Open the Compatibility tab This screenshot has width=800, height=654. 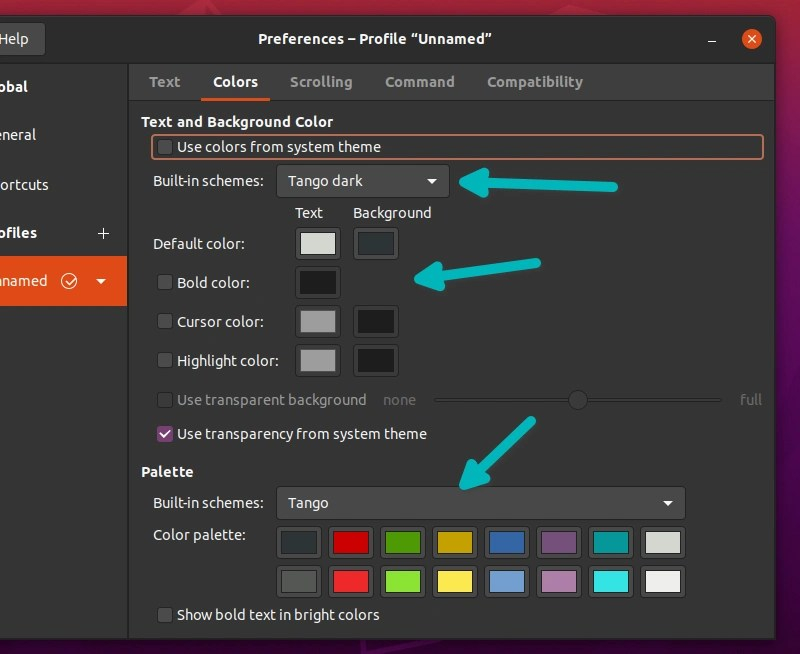click(534, 82)
